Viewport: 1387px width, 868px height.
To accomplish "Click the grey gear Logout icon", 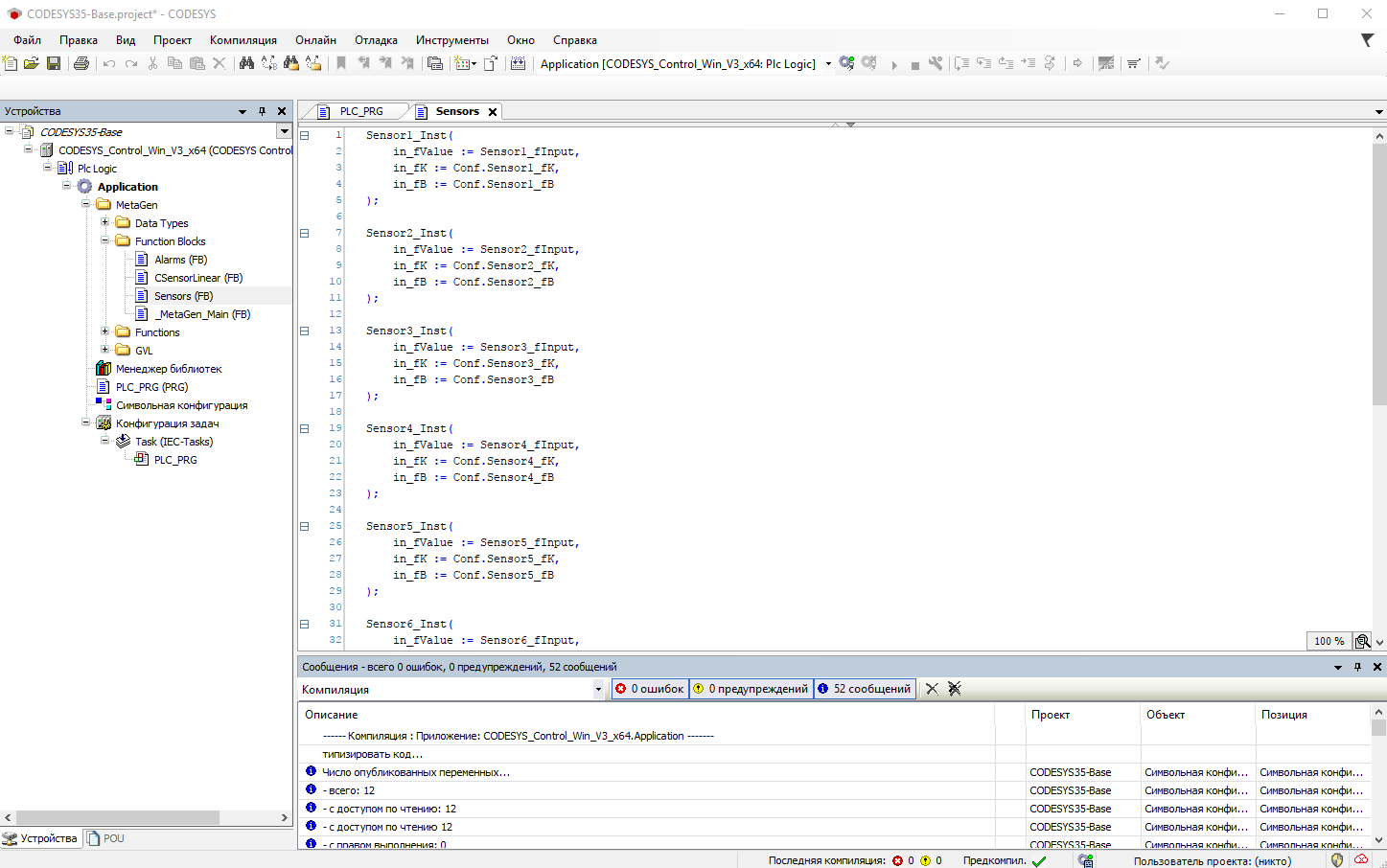I will [869, 63].
